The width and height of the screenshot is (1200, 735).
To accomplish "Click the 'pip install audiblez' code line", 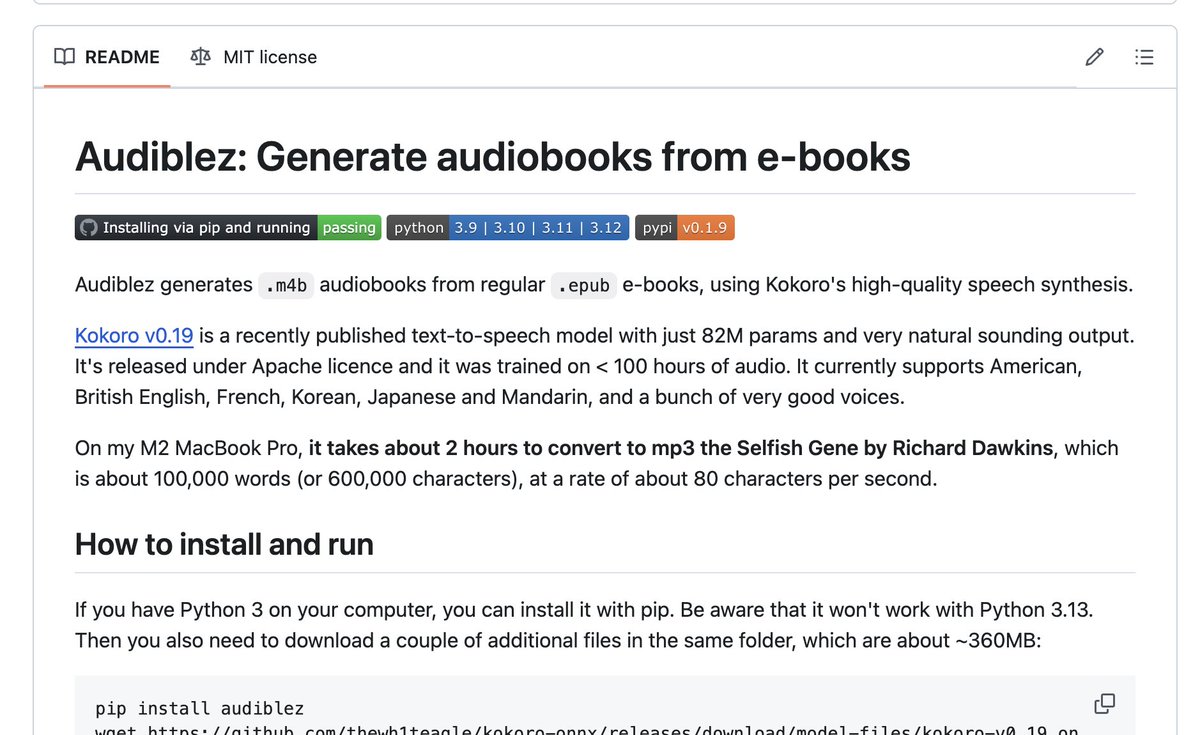I will (200, 709).
